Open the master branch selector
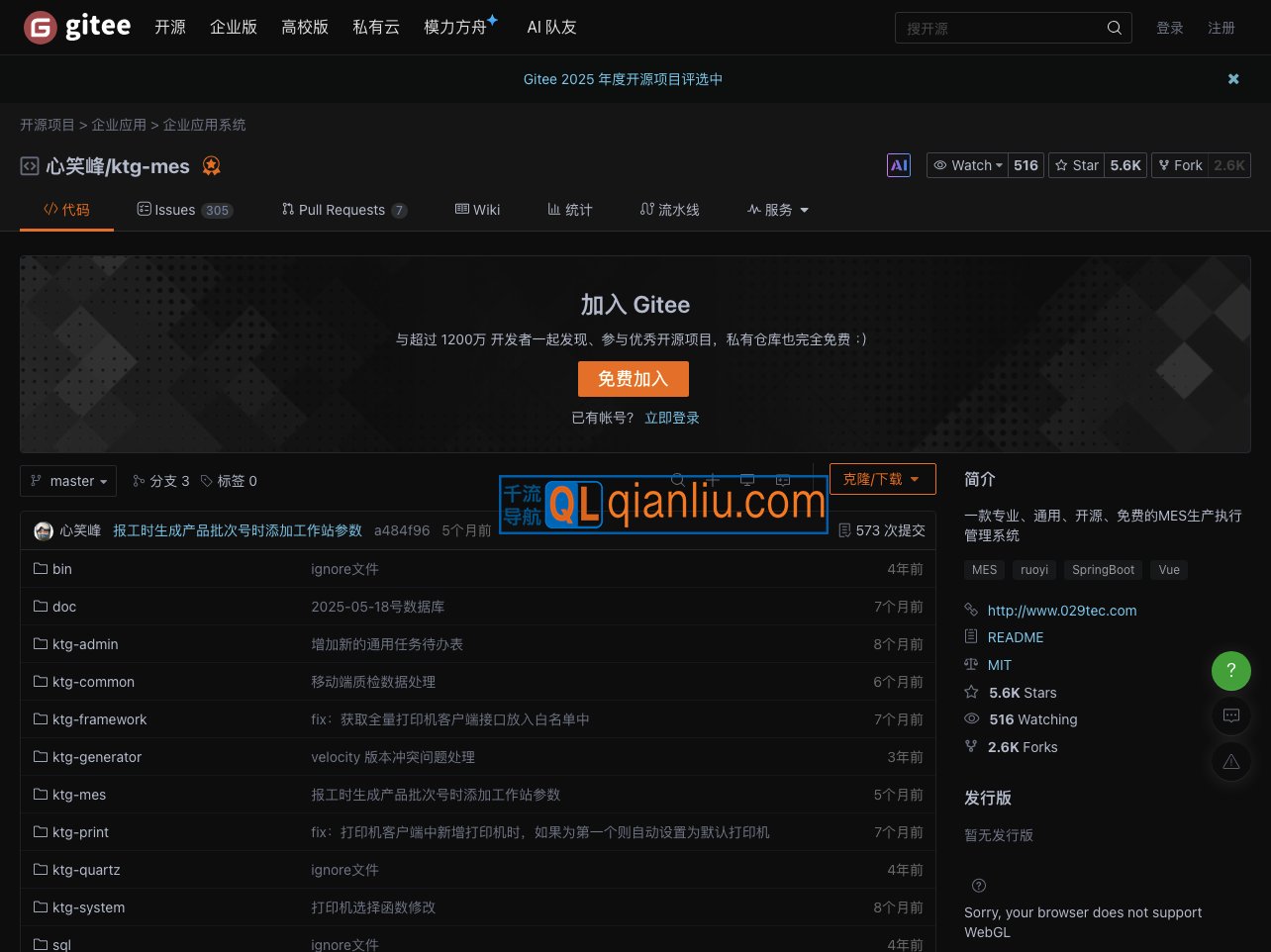Viewport: 1271px width, 952px height. pos(68,481)
